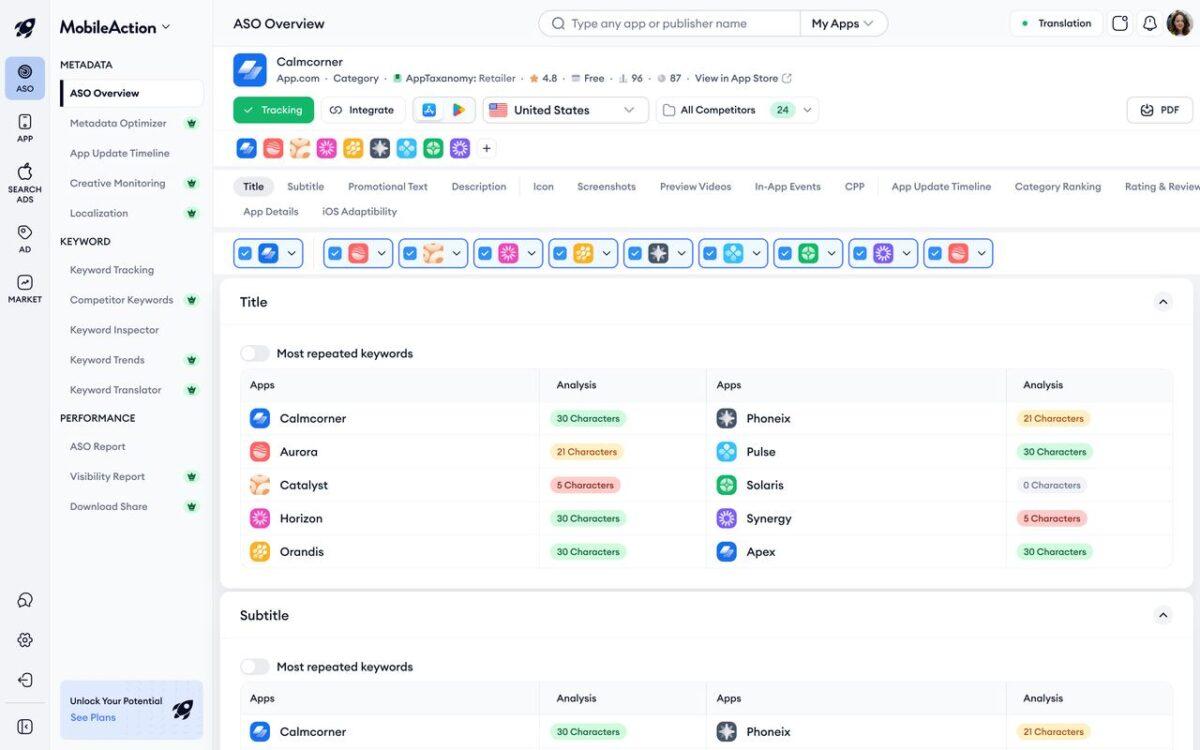Open Keyword Tracking in sidebar menu
Image resolution: width=1200 pixels, height=750 pixels.
(x=112, y=270)
